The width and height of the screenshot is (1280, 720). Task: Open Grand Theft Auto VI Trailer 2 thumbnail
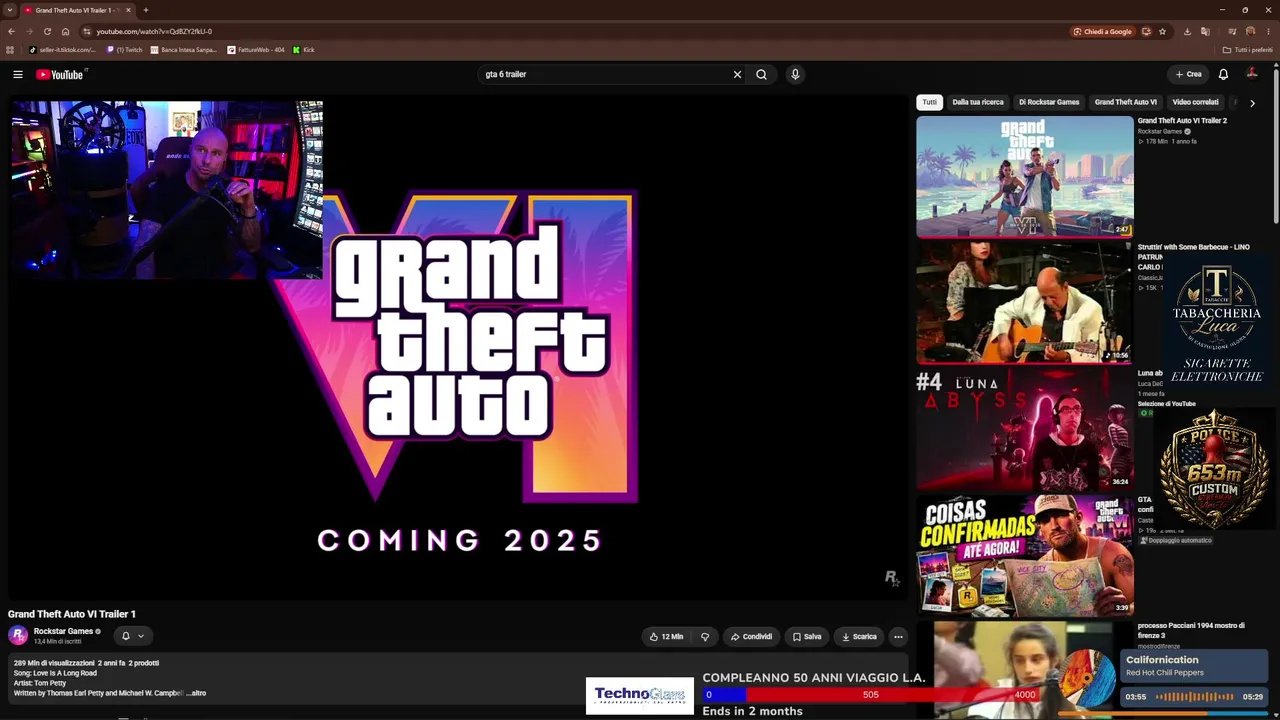coord(1025,177)
